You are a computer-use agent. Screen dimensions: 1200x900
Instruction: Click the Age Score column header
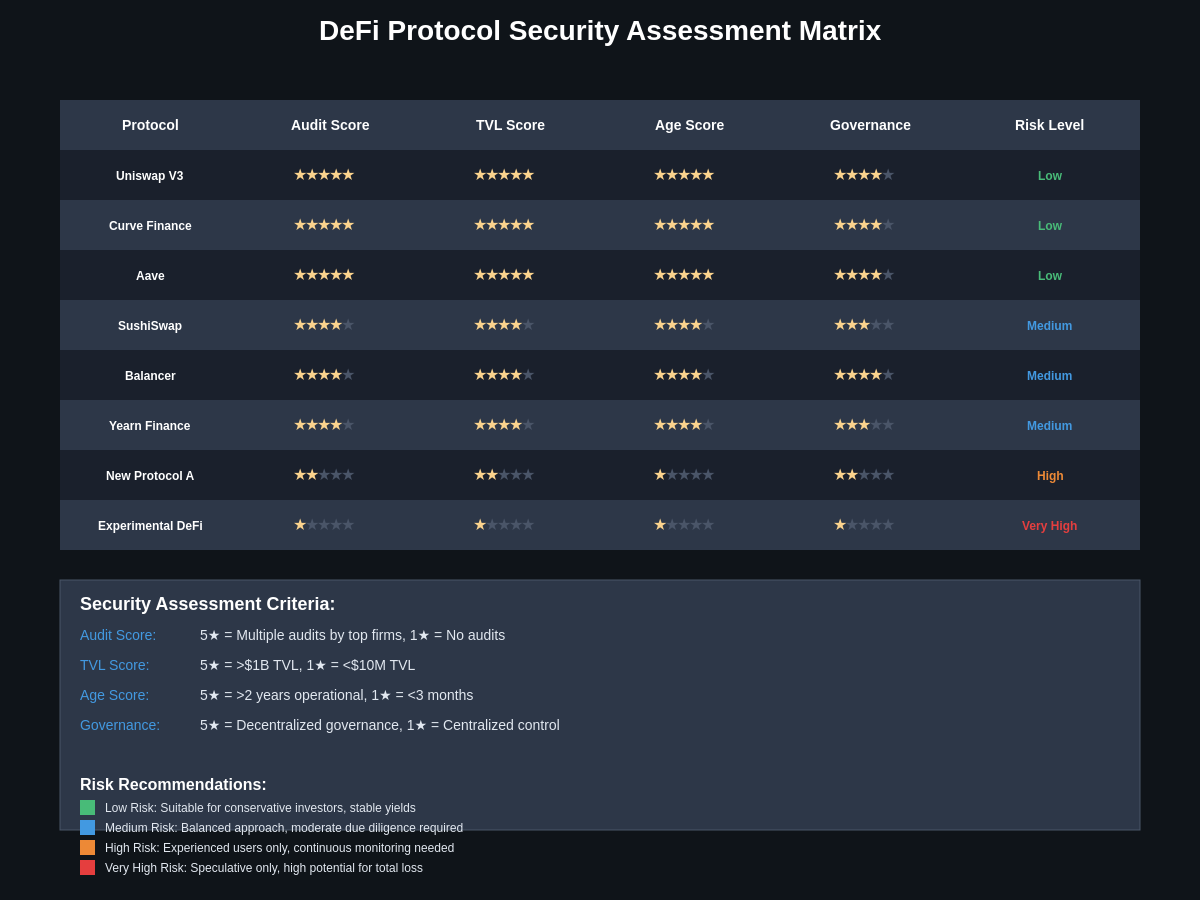[690, 125]
